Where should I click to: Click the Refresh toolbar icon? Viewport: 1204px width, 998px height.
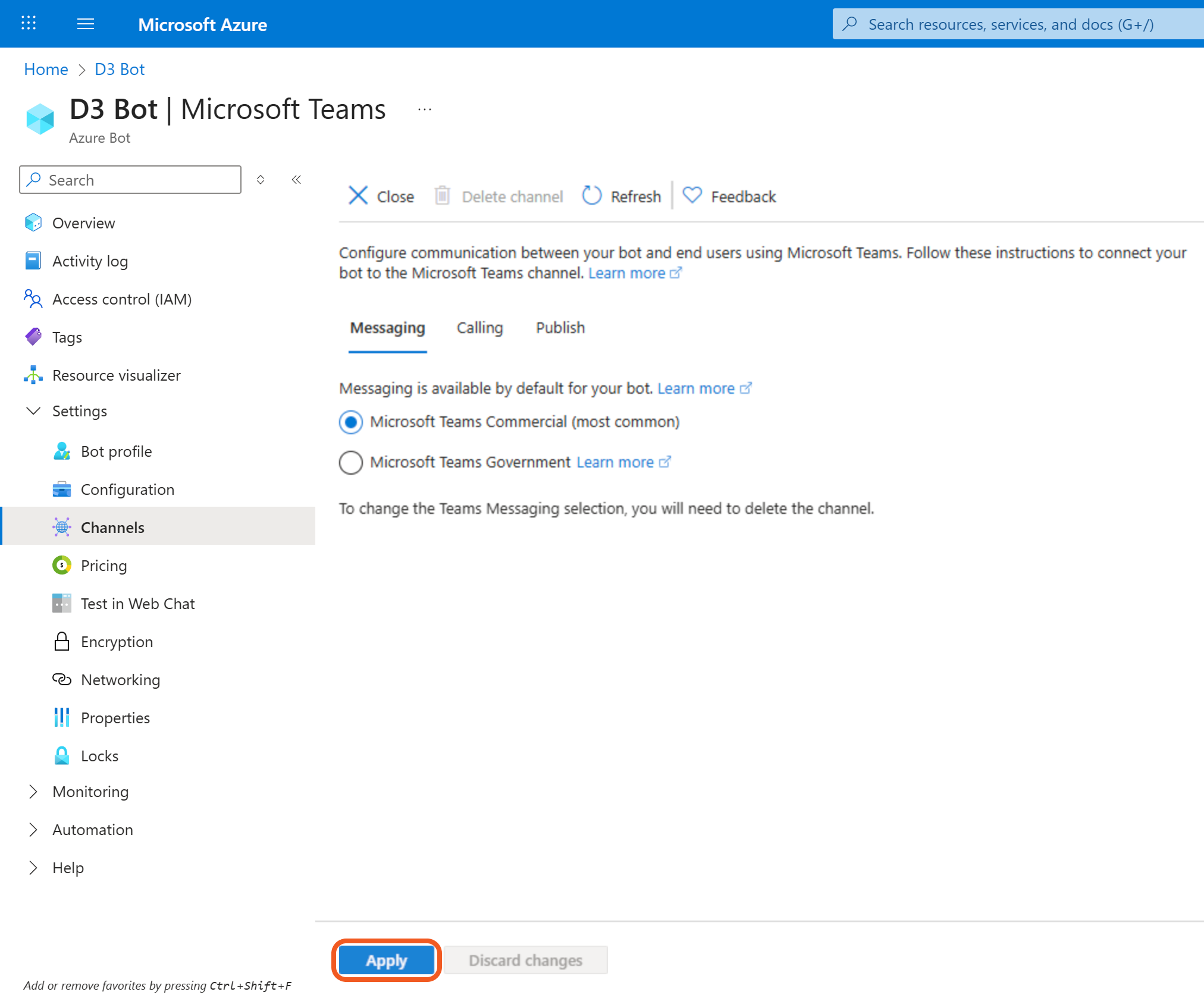pyautogui.click(x=591, y=196)
